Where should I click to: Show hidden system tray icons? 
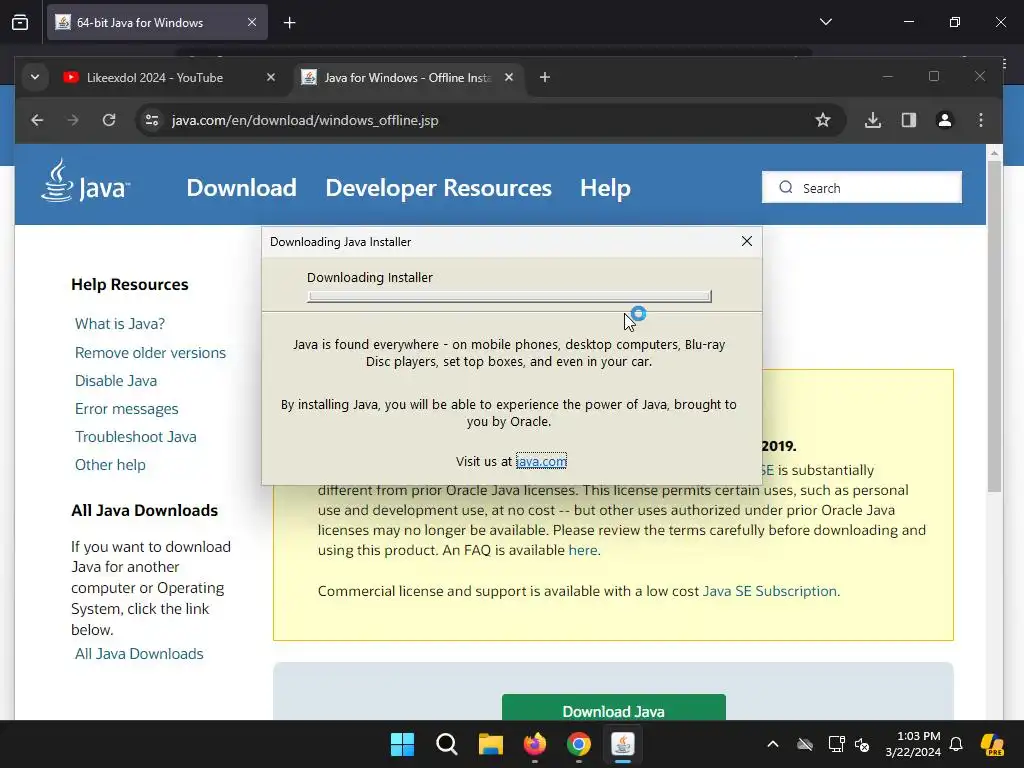[x=773, y=744]
